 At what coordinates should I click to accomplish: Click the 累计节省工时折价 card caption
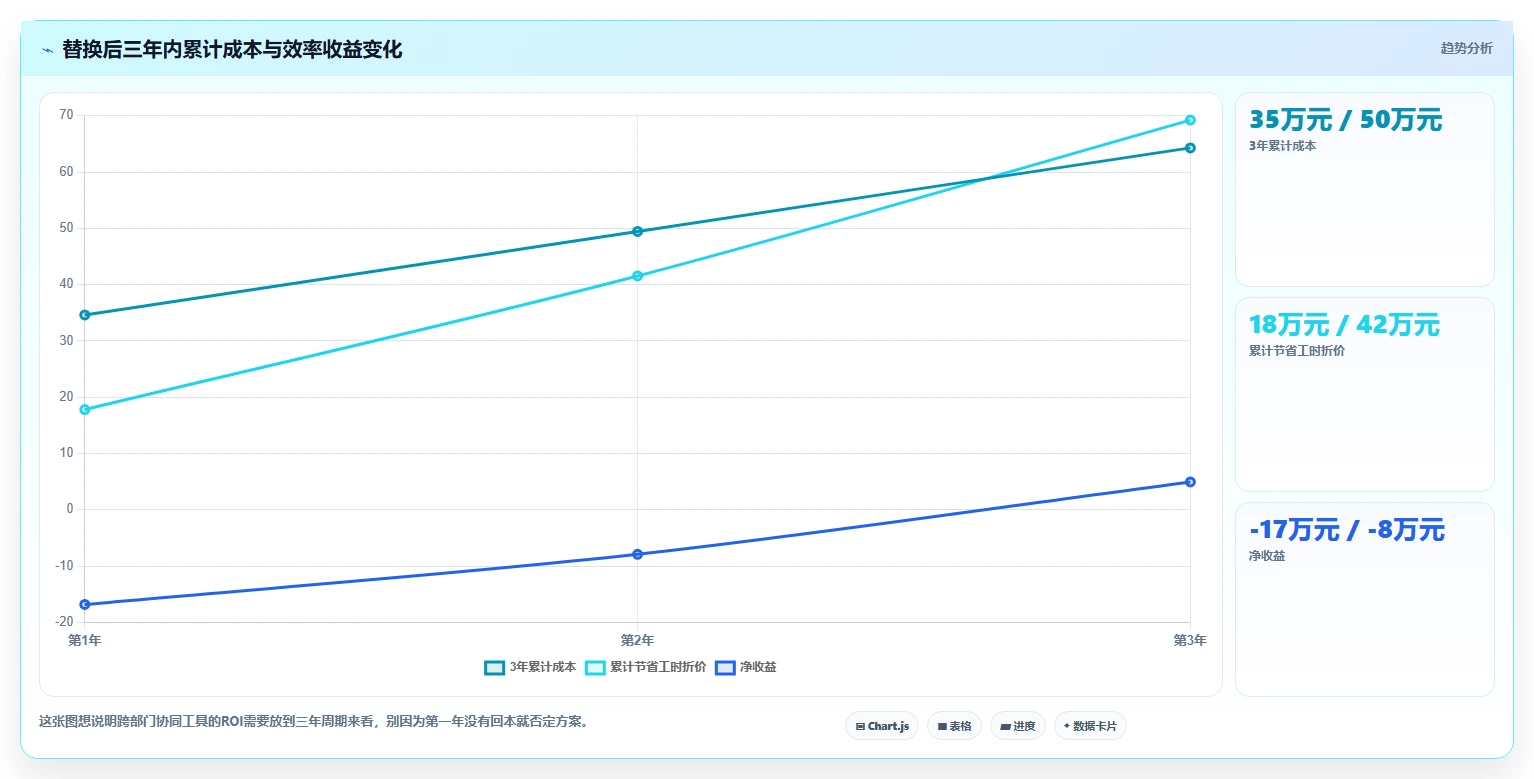[x=1297, y=351]
